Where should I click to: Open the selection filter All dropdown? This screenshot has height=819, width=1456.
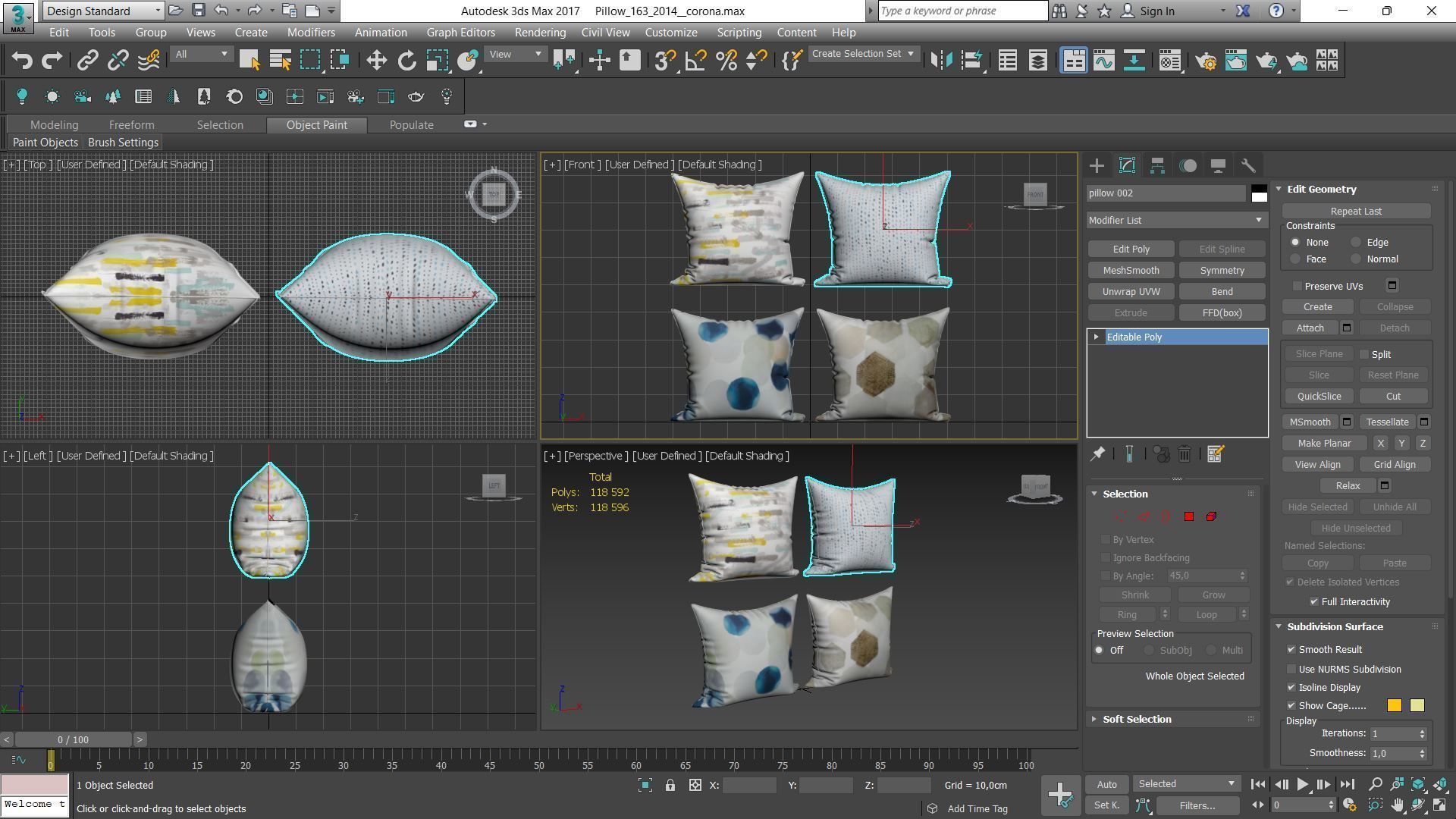201,55
